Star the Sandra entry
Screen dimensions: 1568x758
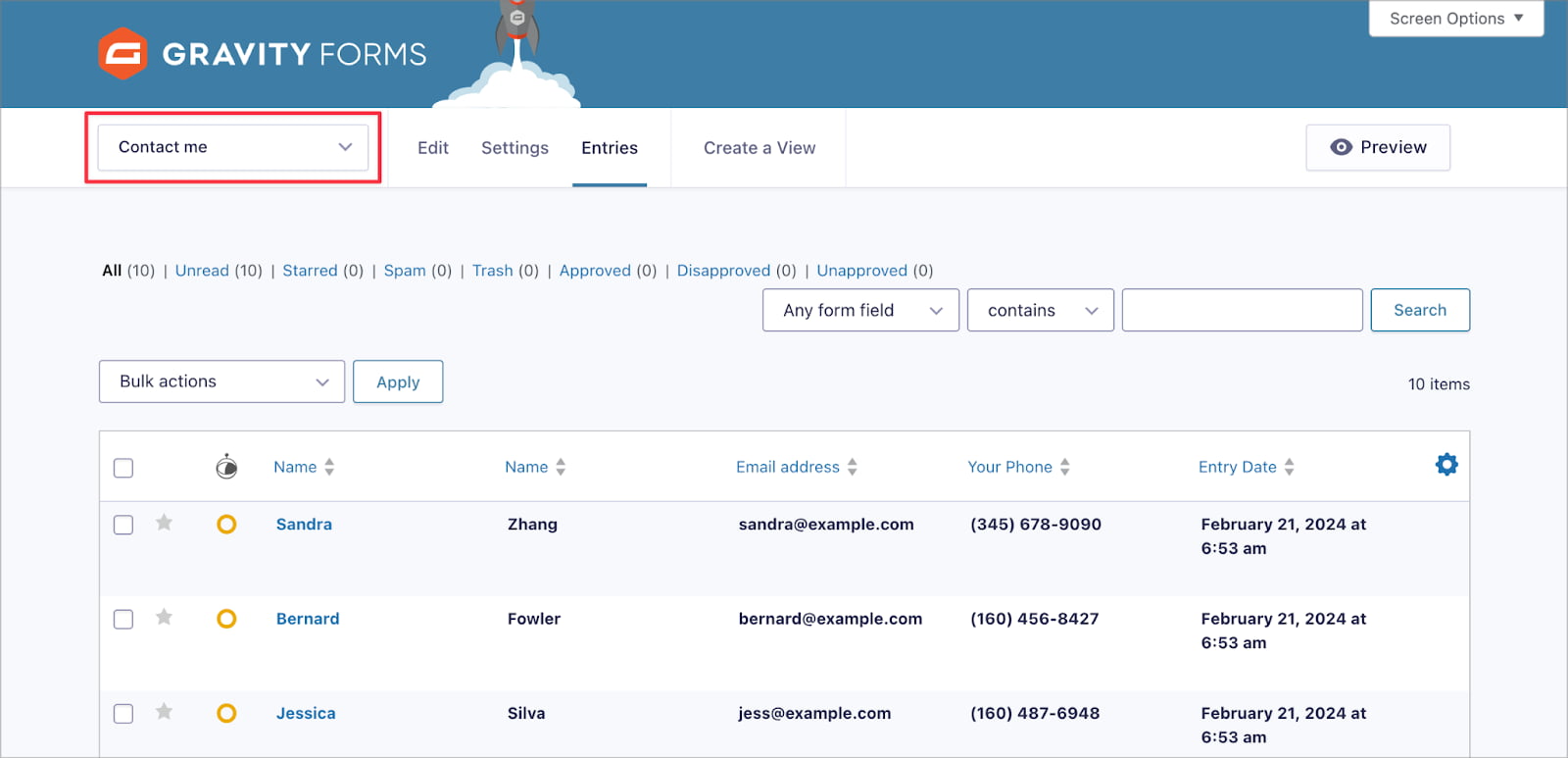click(x=165, y=523)
